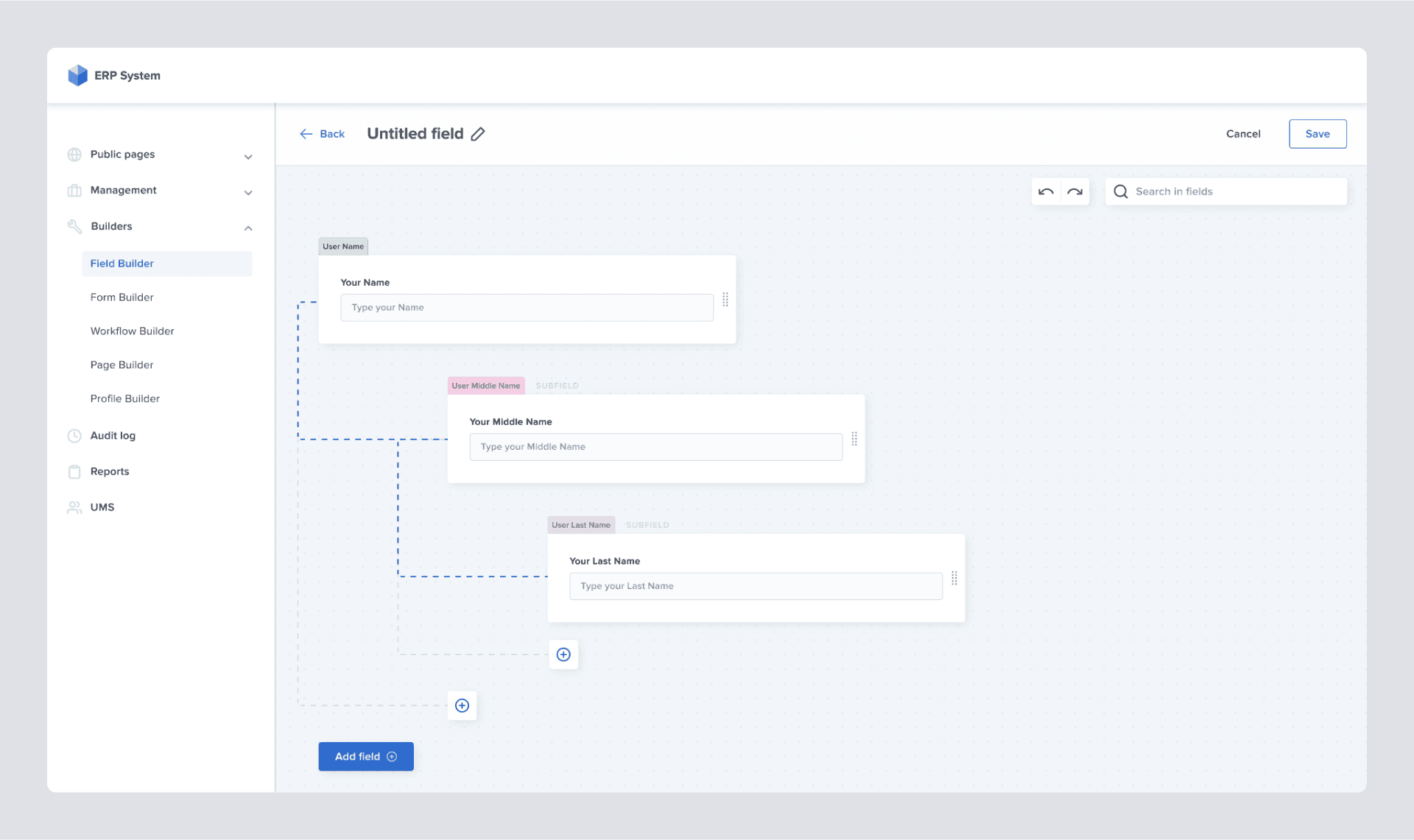The image size is (1414, 840).
Task: Click the Audit log clock icon
Action: pos(74,435)
